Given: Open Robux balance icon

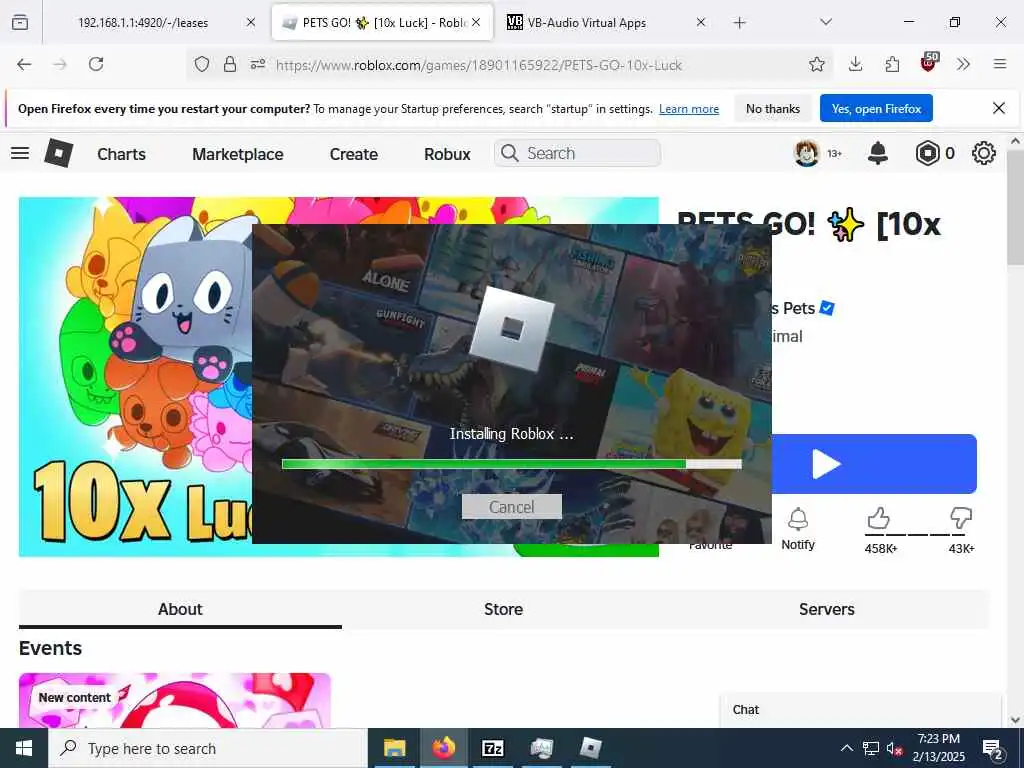Looking at the screenshot, I should pos(927,153).
